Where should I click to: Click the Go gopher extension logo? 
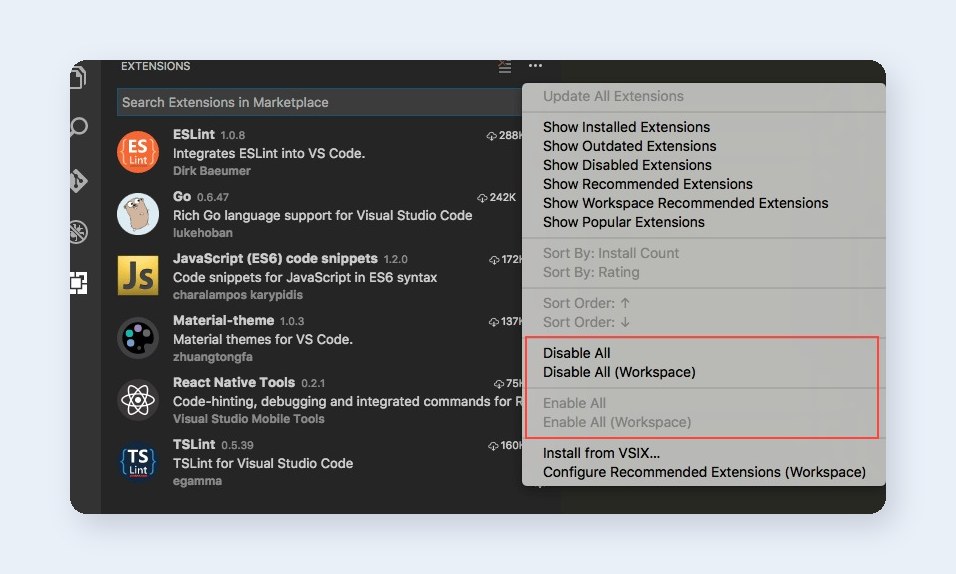click(138, 214)
